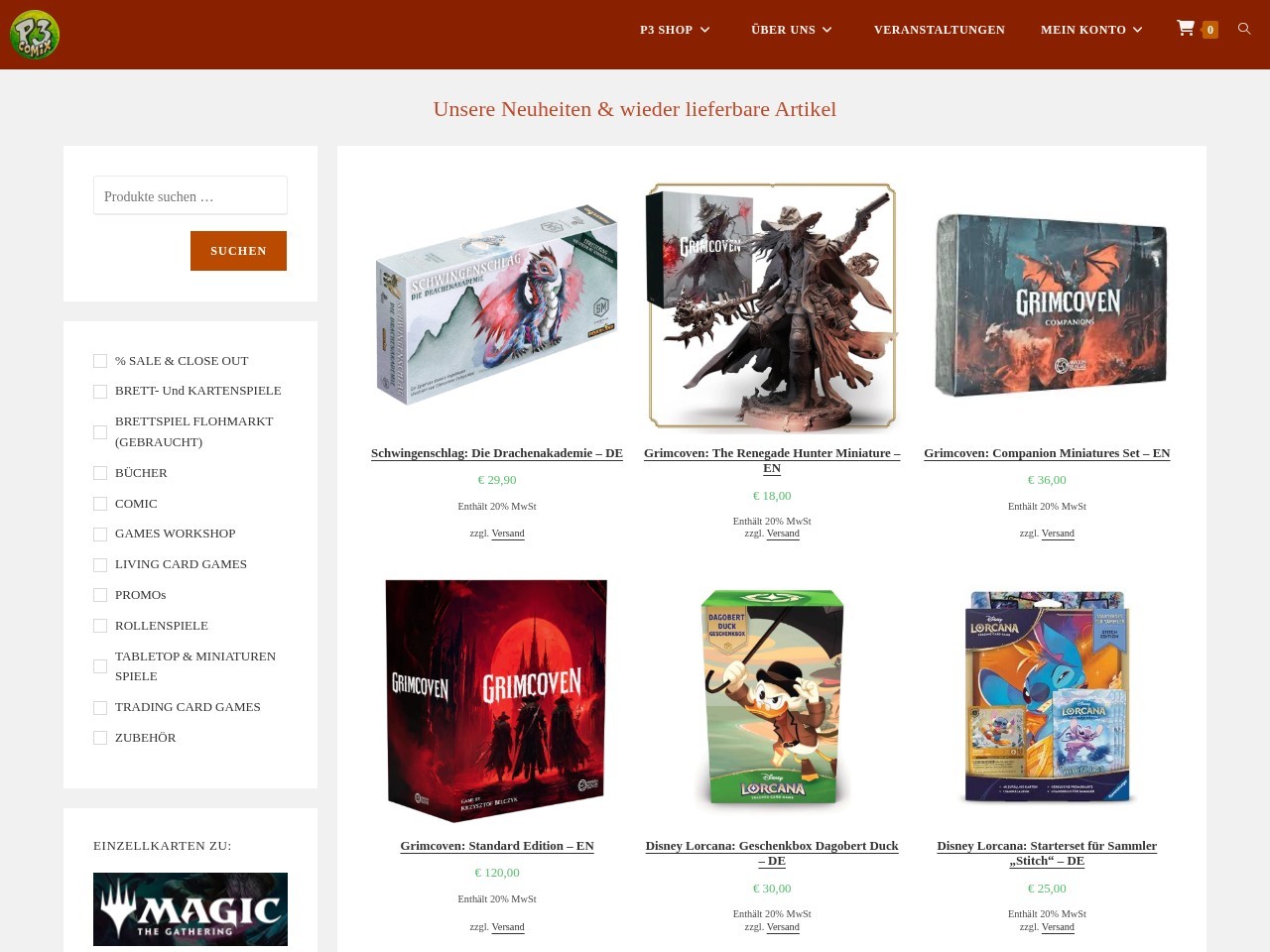Open Dagobert Duck Geschenkbox image

(x=772, y=699)
